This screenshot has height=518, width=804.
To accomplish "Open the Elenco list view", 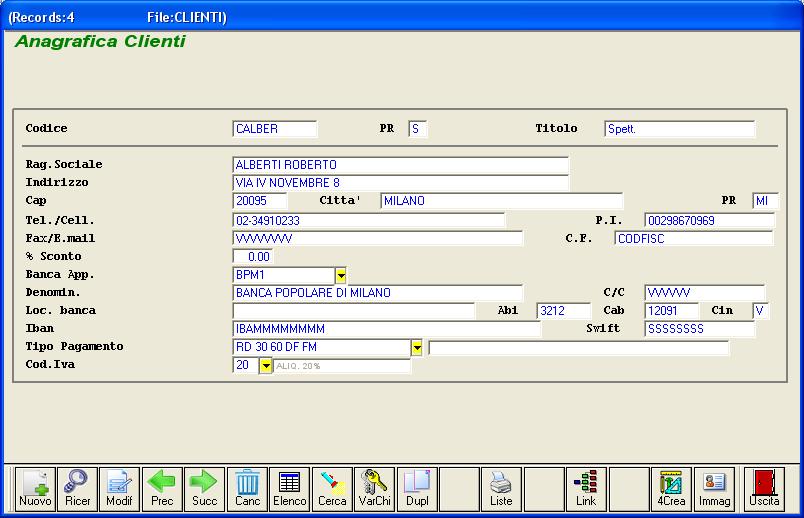I will click(290, 489).
